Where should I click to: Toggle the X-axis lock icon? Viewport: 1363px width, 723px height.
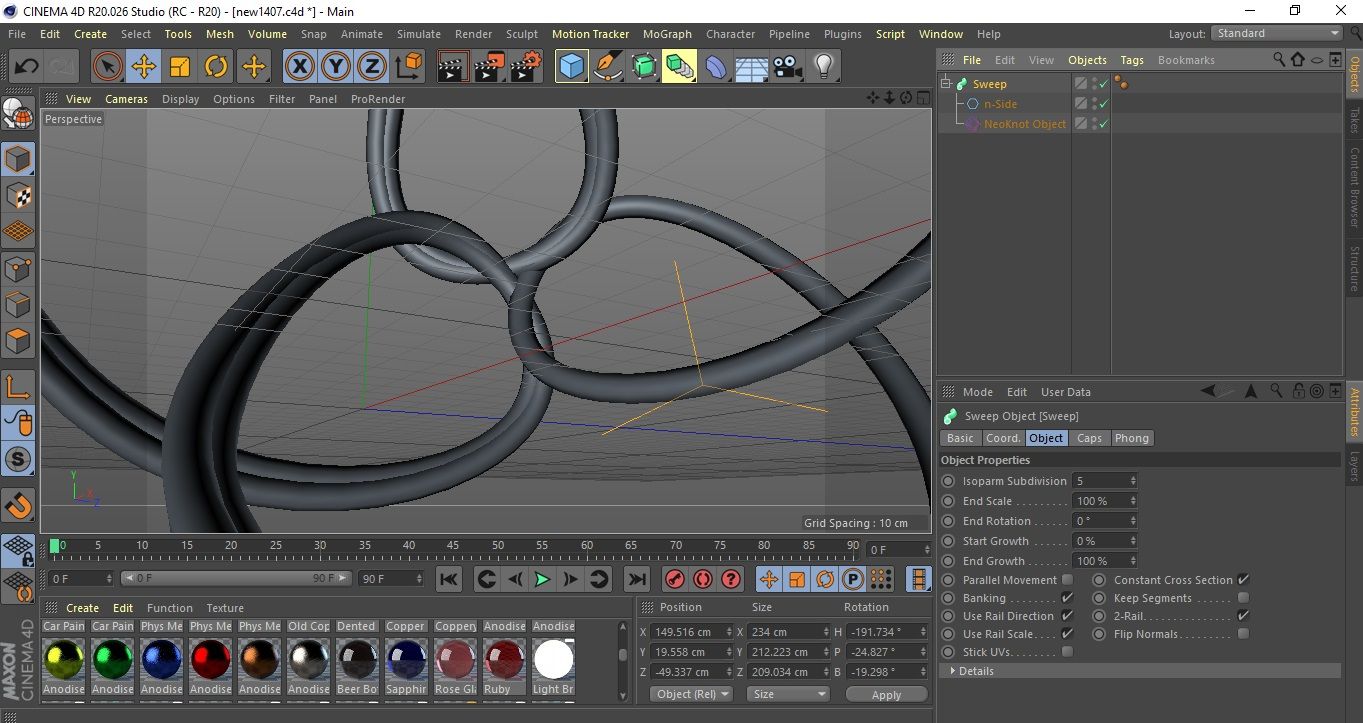299,67
